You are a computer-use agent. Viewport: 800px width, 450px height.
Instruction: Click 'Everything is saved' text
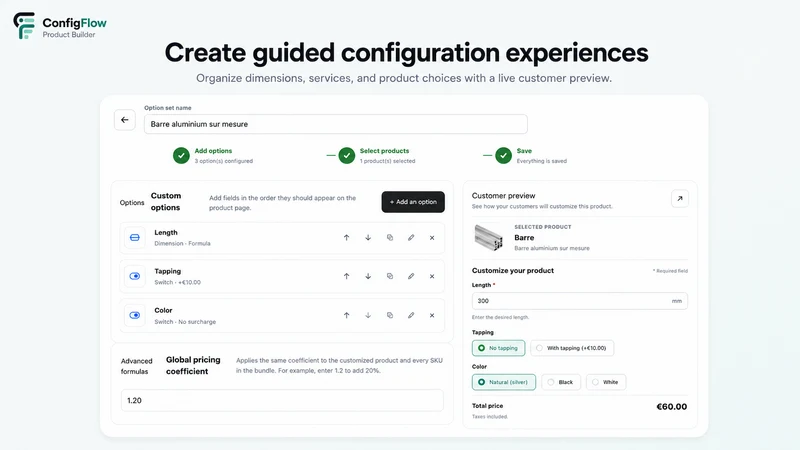(x=541, y=161)
